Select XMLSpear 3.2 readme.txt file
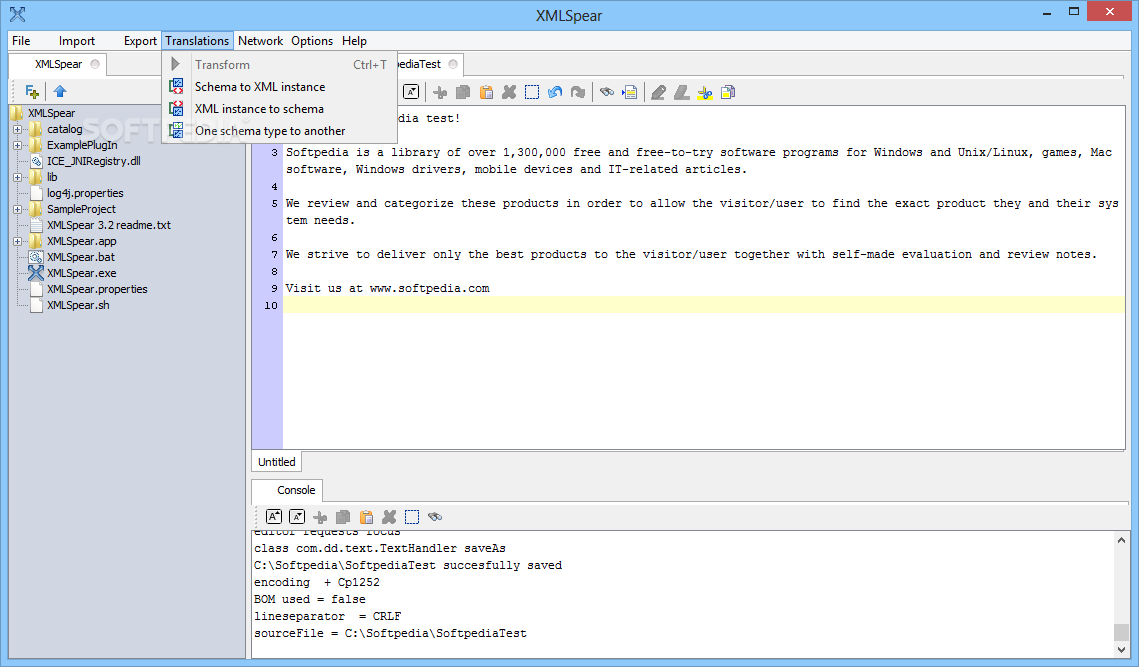 click(x=108, y=225)
